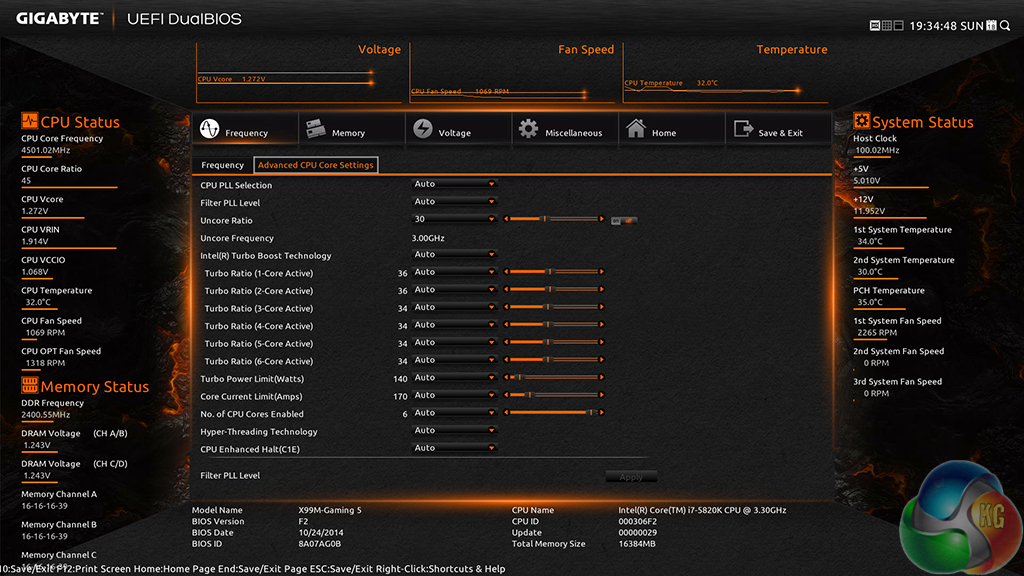Open the Hyper-Threading Technology dropdown

[454, 431]
